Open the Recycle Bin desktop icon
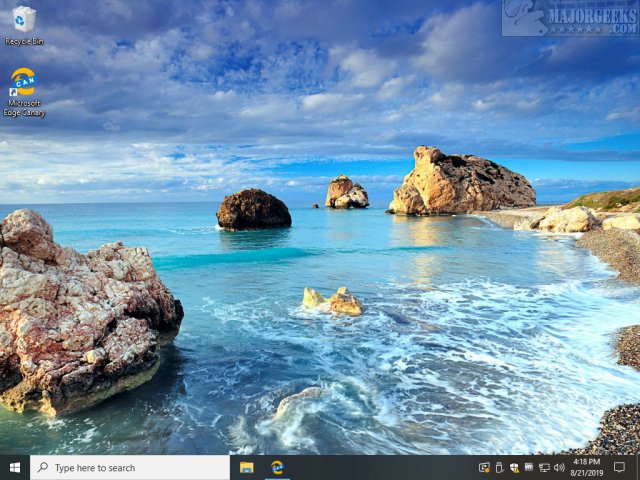Screen dimensions: 640x480 pyautogui.click(x=23, y=20)
